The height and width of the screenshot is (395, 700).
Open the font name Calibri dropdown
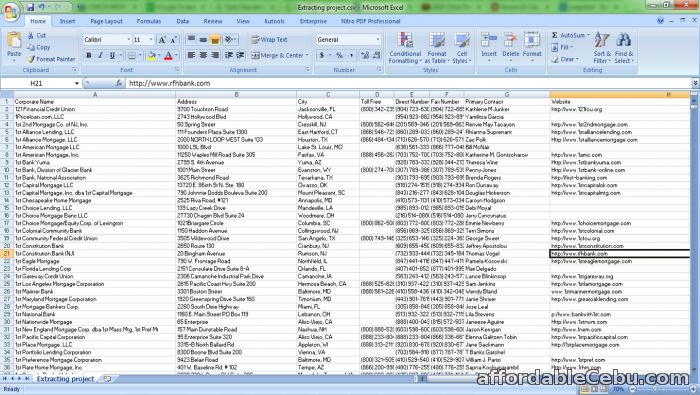129,40
